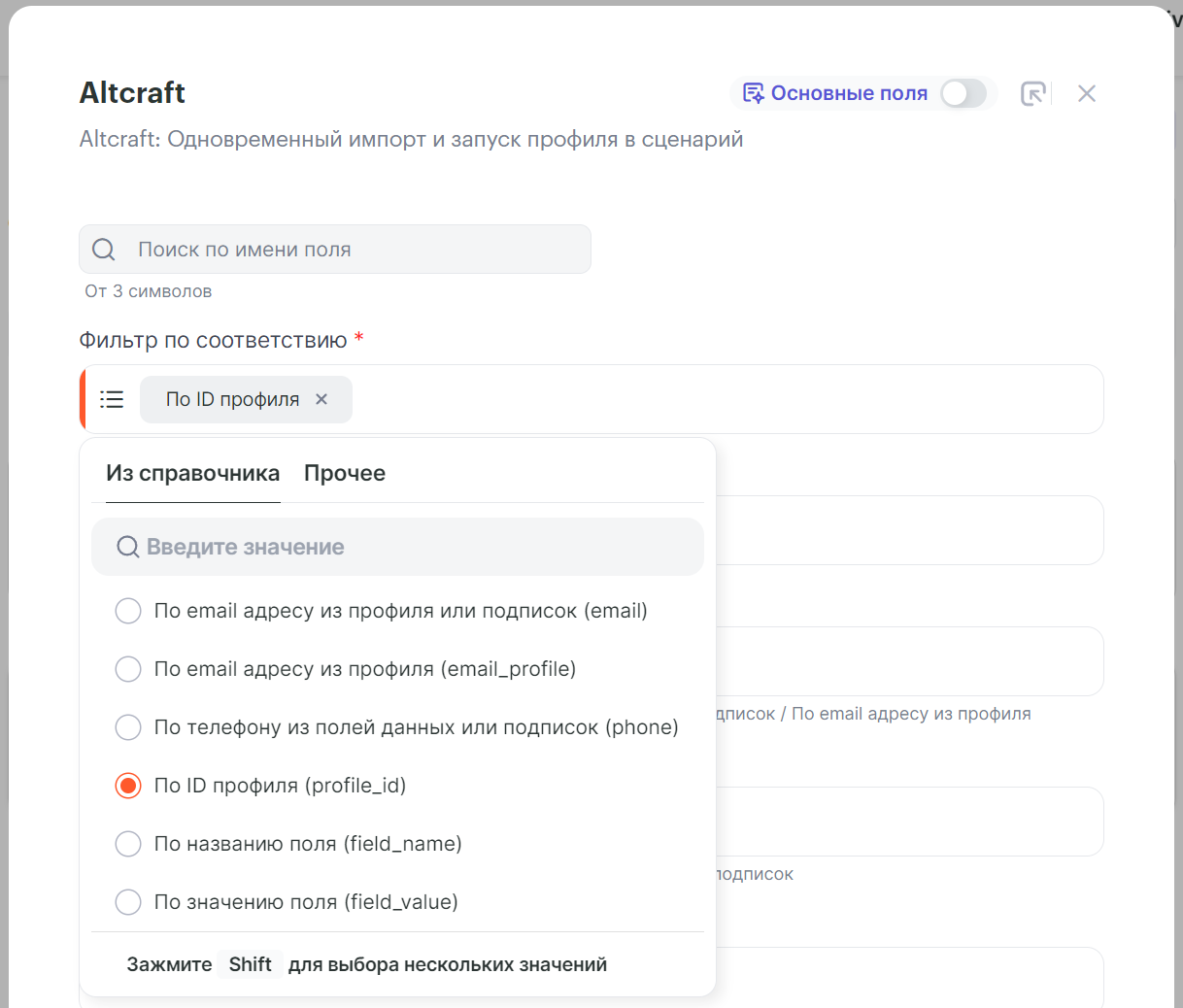Select radio По телефону из полей данных или подписок
1183x1008 pixels.
(x=128, y=727)
